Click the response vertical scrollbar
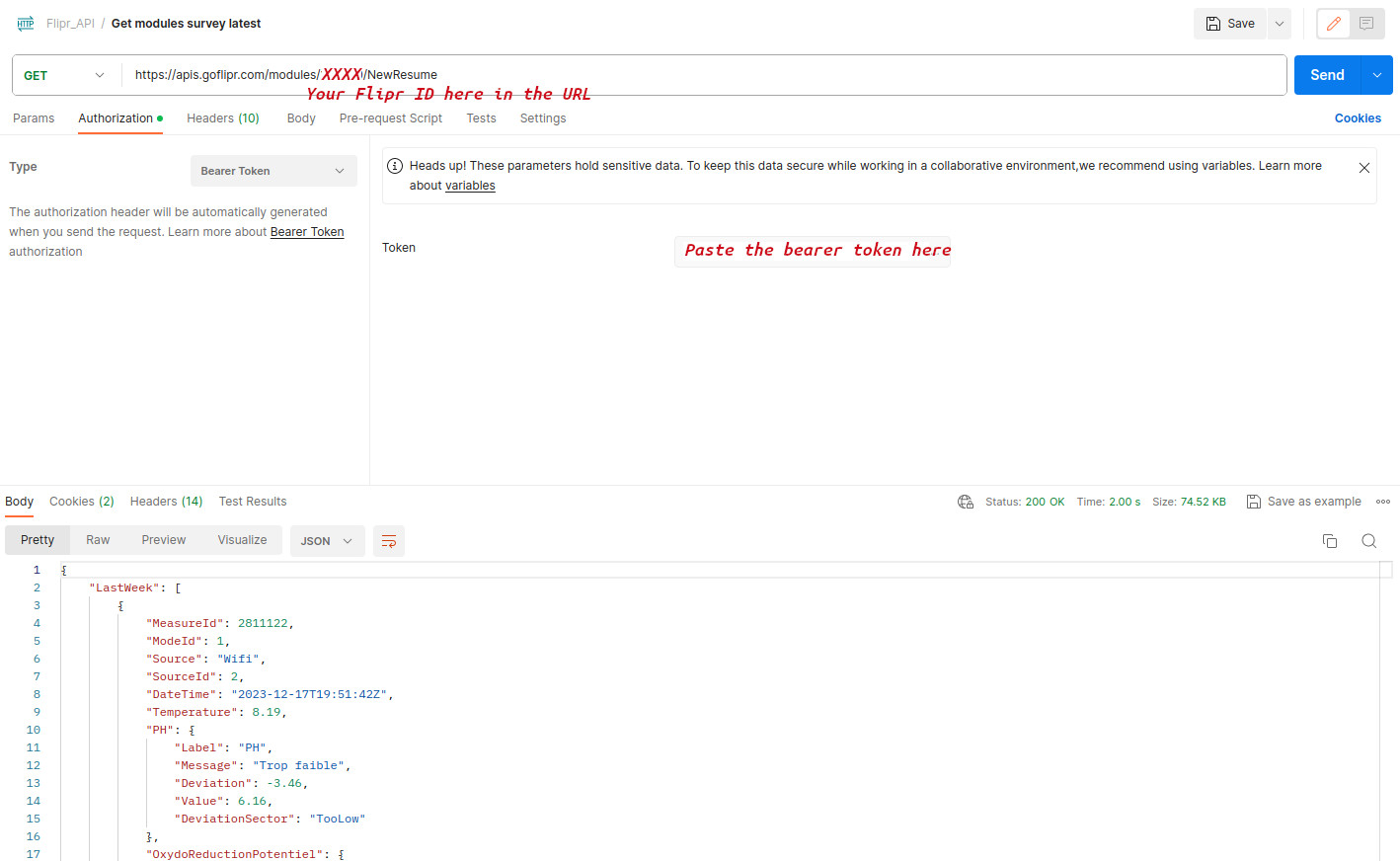This screenshot has width=1400, height=861. pos(1386,711)
